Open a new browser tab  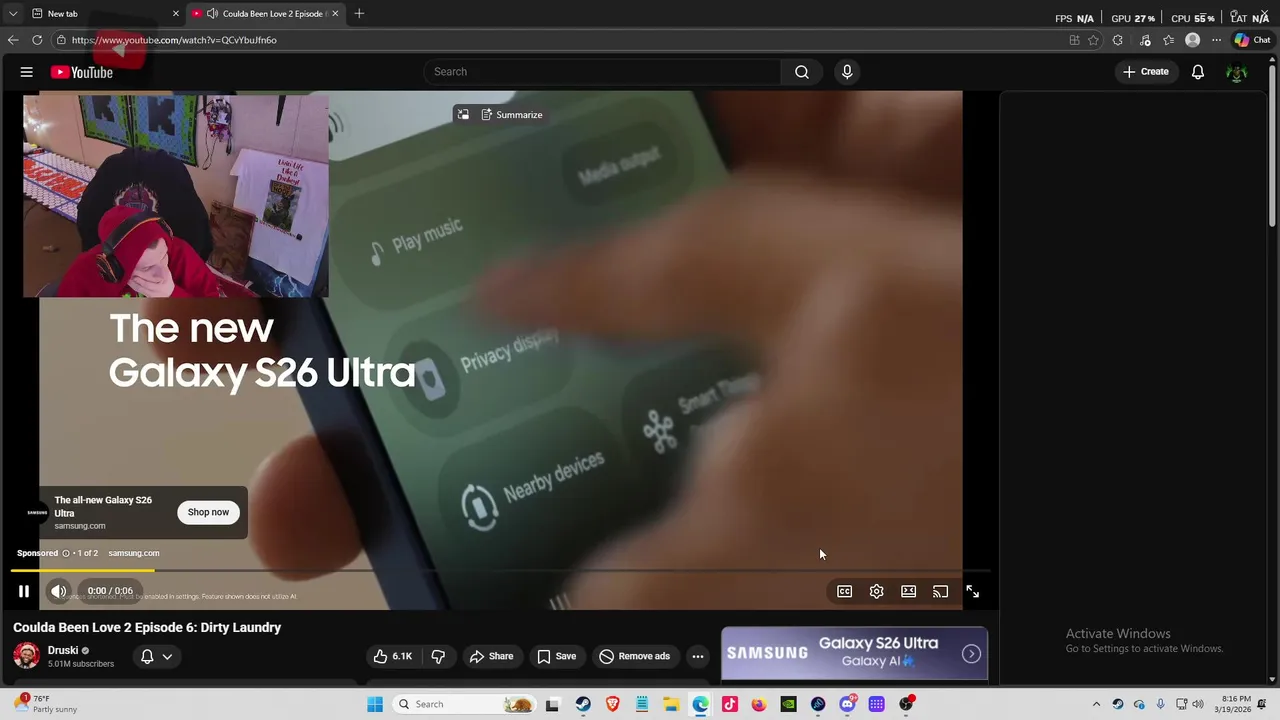(x=359, y=14)
